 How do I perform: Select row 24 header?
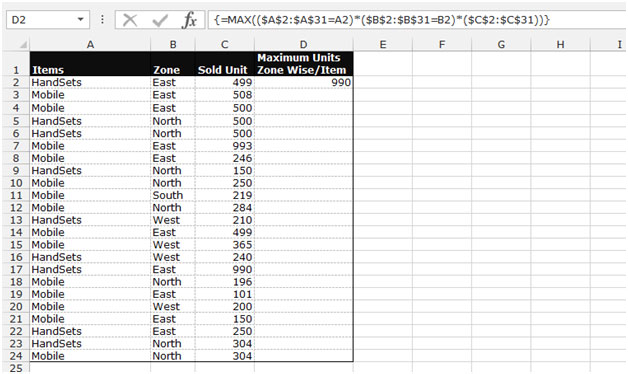coord(16,356)
